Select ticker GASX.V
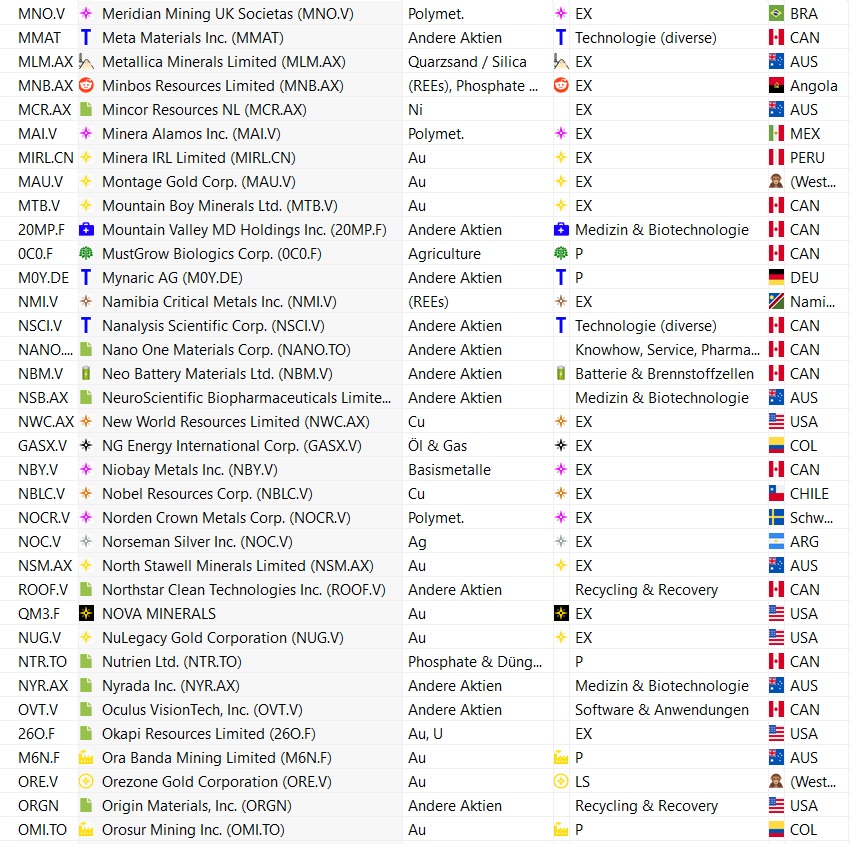 [x=42, y=446]
